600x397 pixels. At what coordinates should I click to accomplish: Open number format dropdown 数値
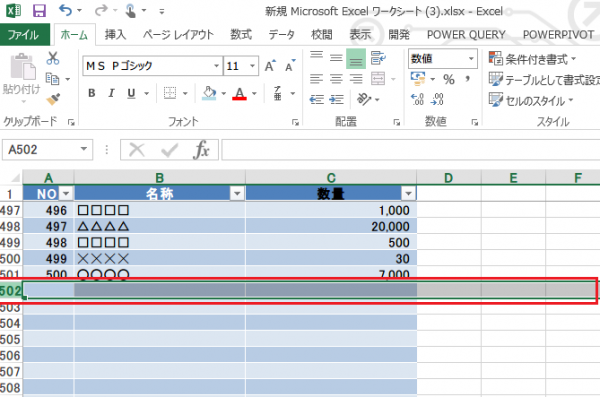coord(471,59)
